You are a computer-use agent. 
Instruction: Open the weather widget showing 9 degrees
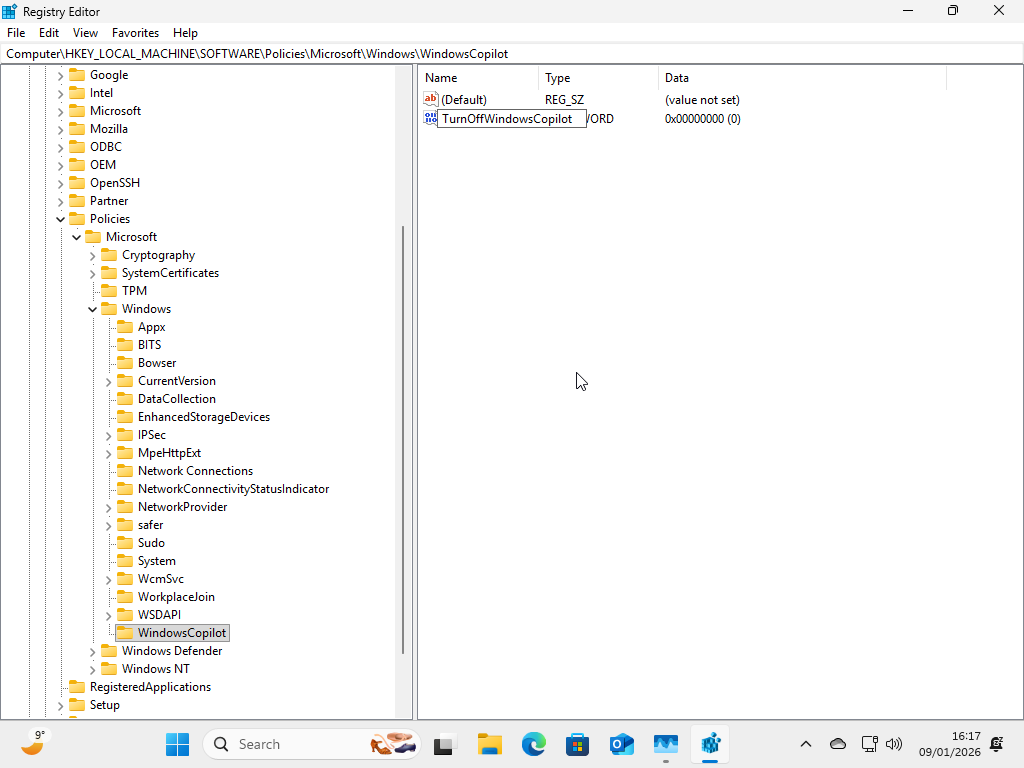click(x=33, y=744)
